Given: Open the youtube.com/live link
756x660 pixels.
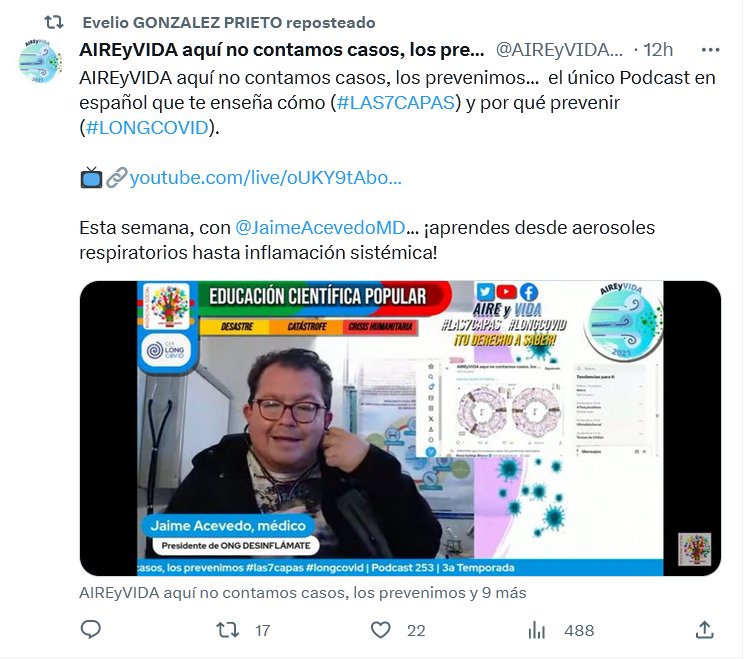Looking at the screenshot, I should coord(265,178).
